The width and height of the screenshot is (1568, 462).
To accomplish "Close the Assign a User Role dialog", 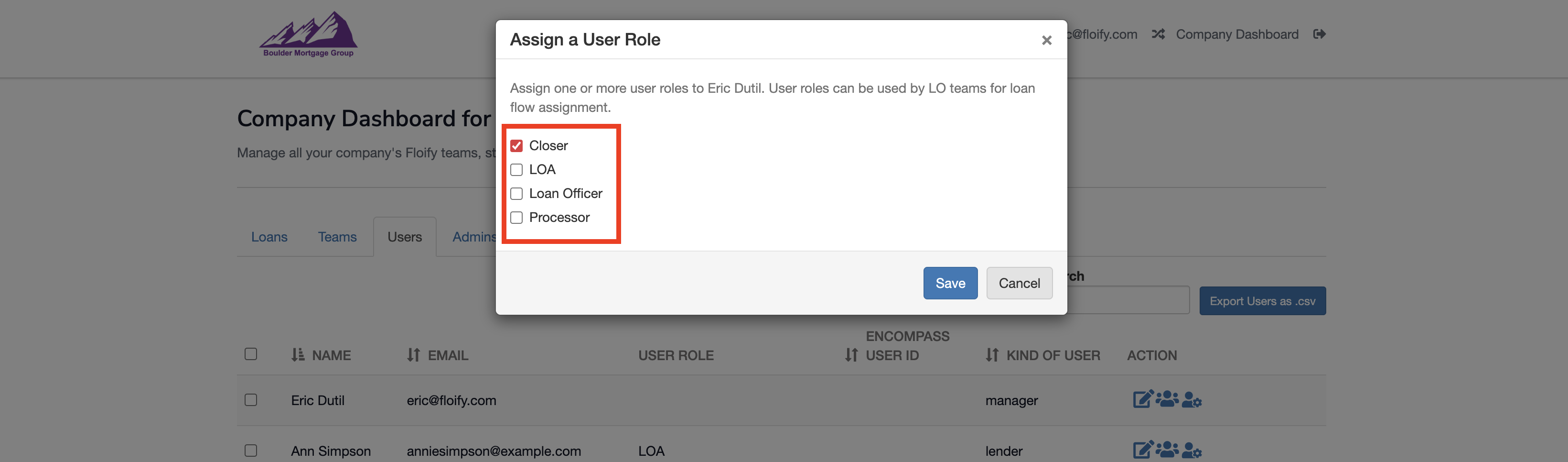I will pyautogui.click(x=1046, y=40).
